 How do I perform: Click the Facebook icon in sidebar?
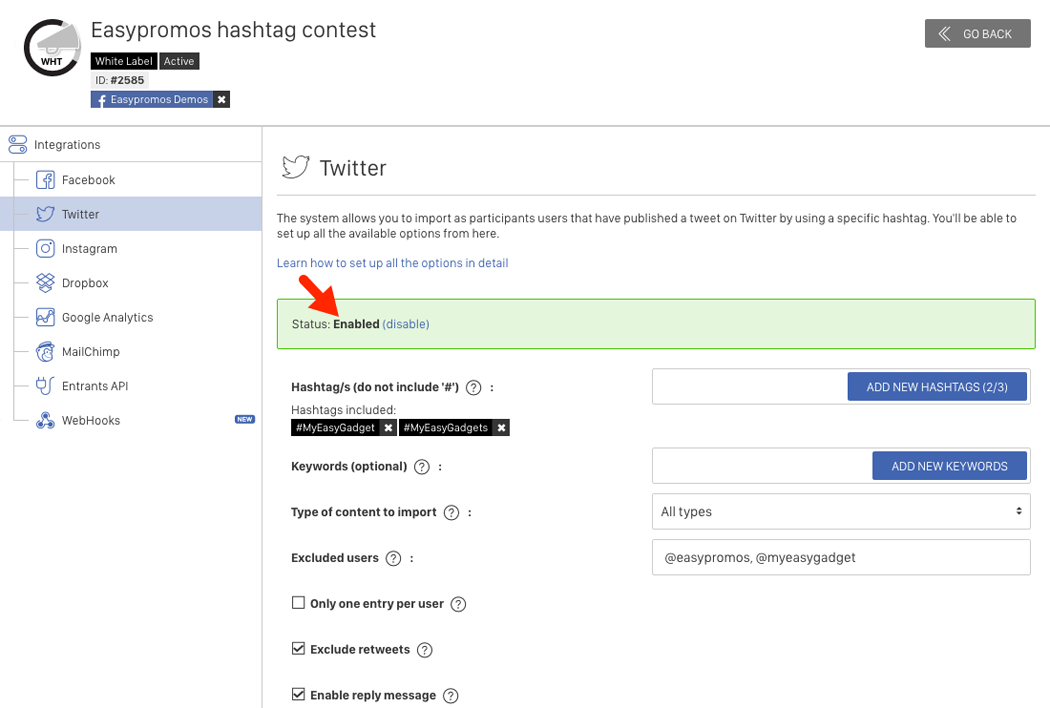coord(45,180)
